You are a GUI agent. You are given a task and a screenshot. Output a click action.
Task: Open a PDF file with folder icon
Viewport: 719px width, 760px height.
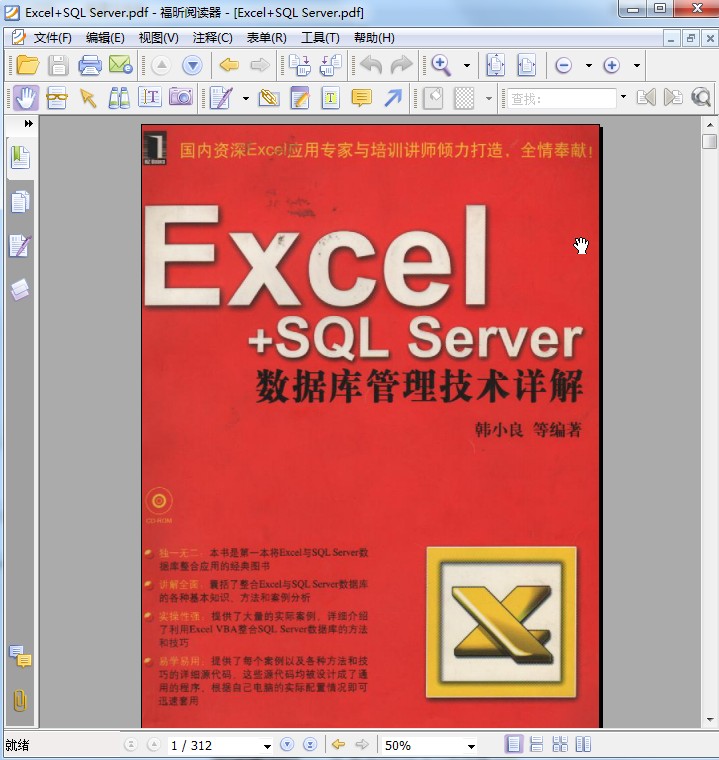tap(27, 65)
